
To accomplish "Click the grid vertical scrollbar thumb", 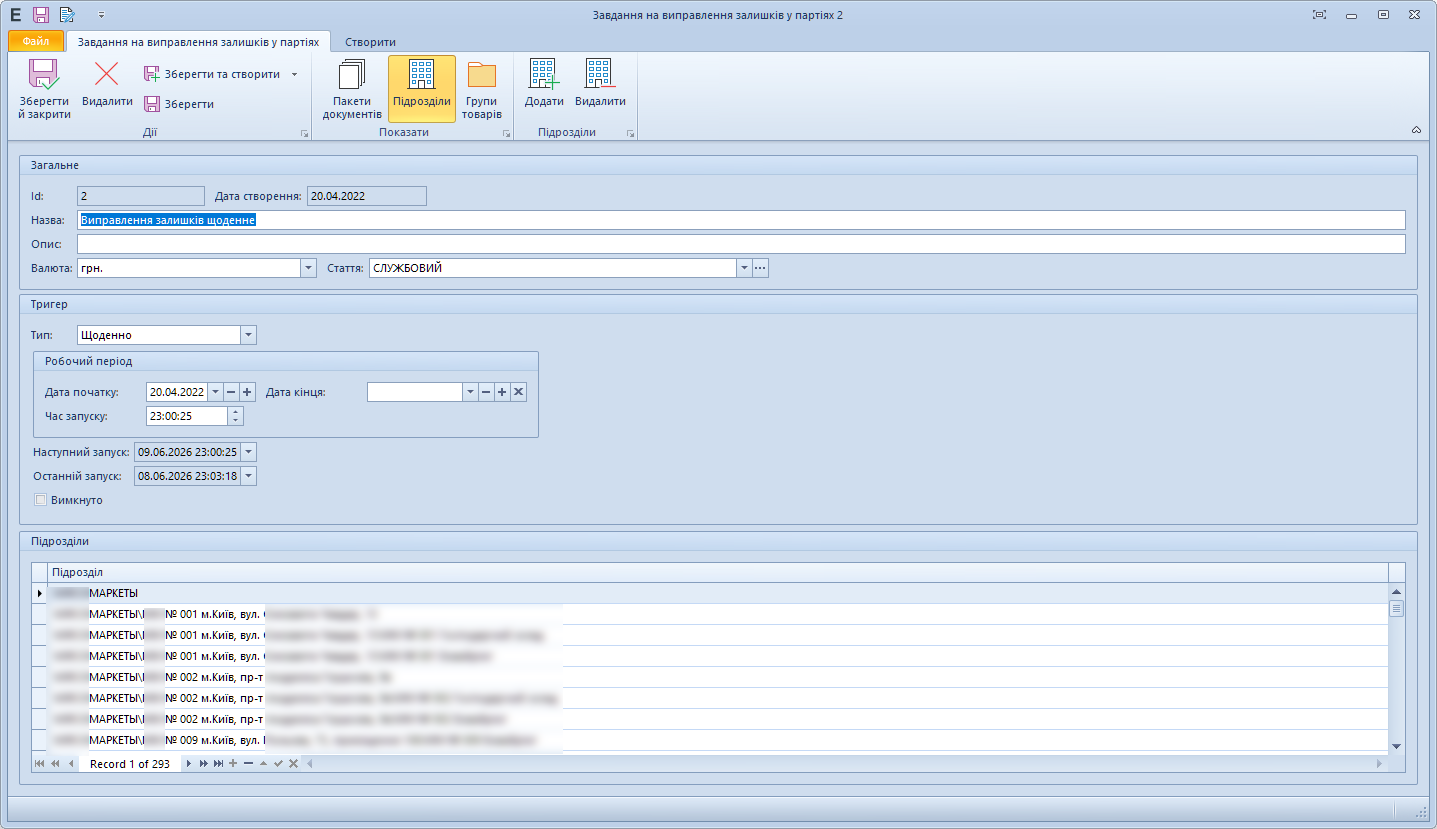I will click(x=1397, y=609).
